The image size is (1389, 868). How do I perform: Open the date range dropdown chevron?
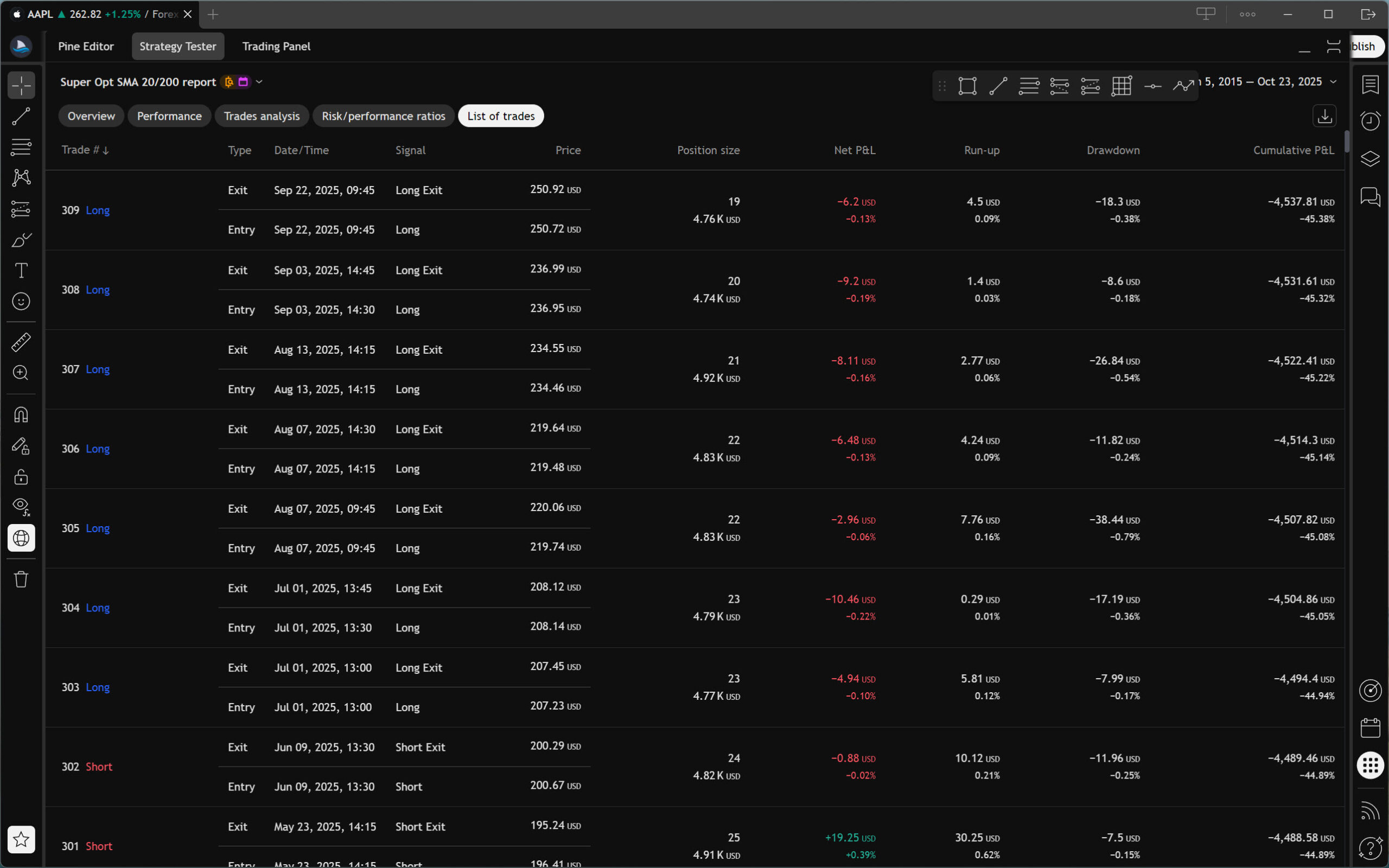click(1333, 82)
